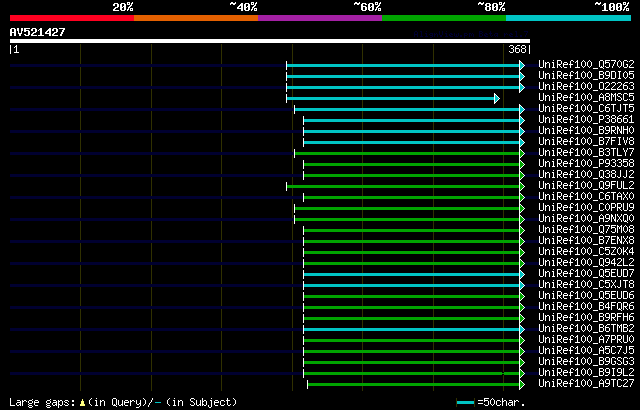The image size is (640, 410).
Task: Open the UniRef100_B9DI05 hit label
Action: tap(586, 75)
